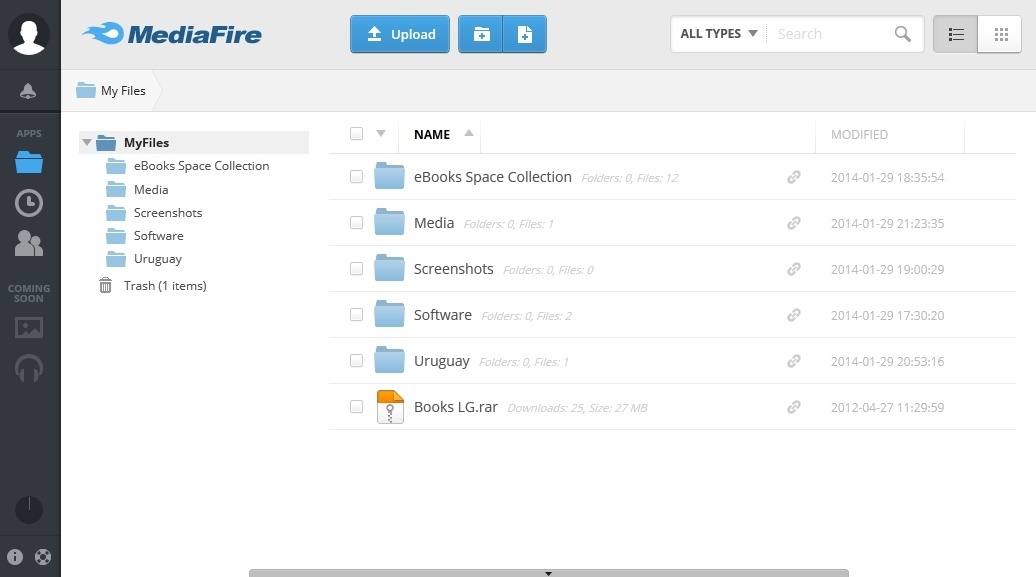This screenshot has height=577, width=1036.
Task: Collapse the MyFiles tree in the sidebar
Action: coord(88,142)
